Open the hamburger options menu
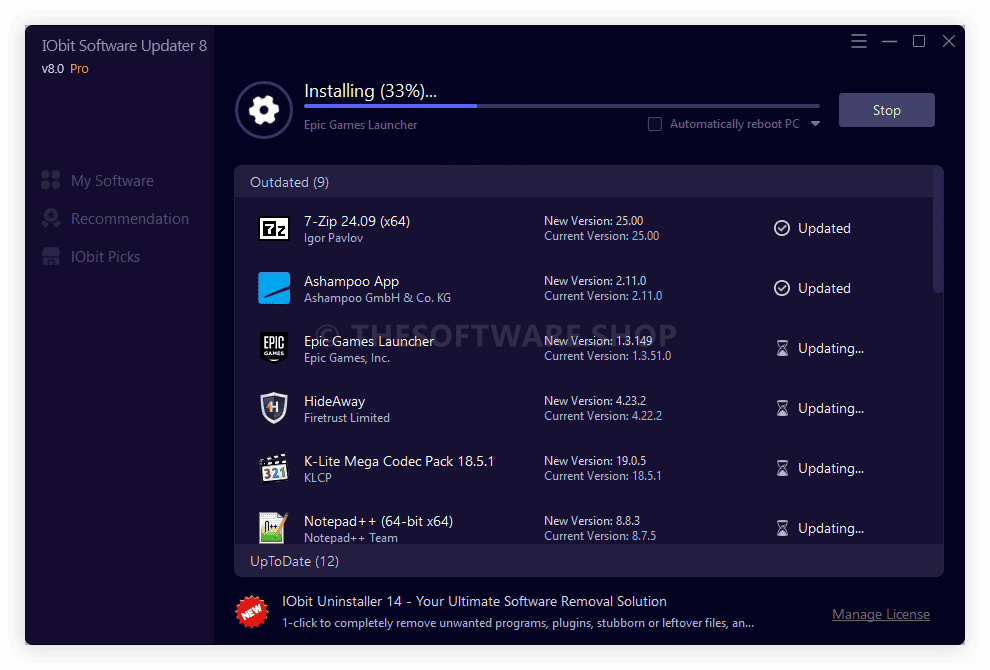 click(x=859, y=42)
